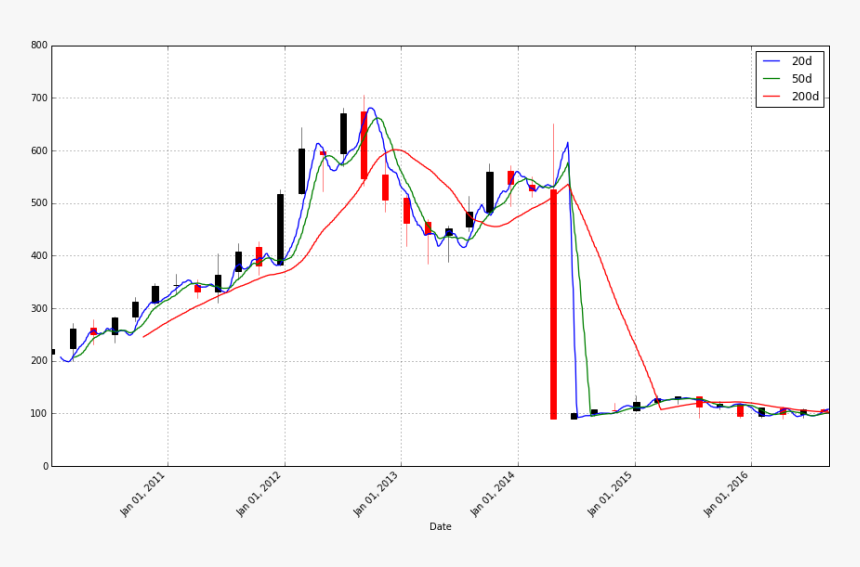
Task: Click the Jan 01, 2015 x-axis label
Action: pyautogui.click(x=608, y=495)
